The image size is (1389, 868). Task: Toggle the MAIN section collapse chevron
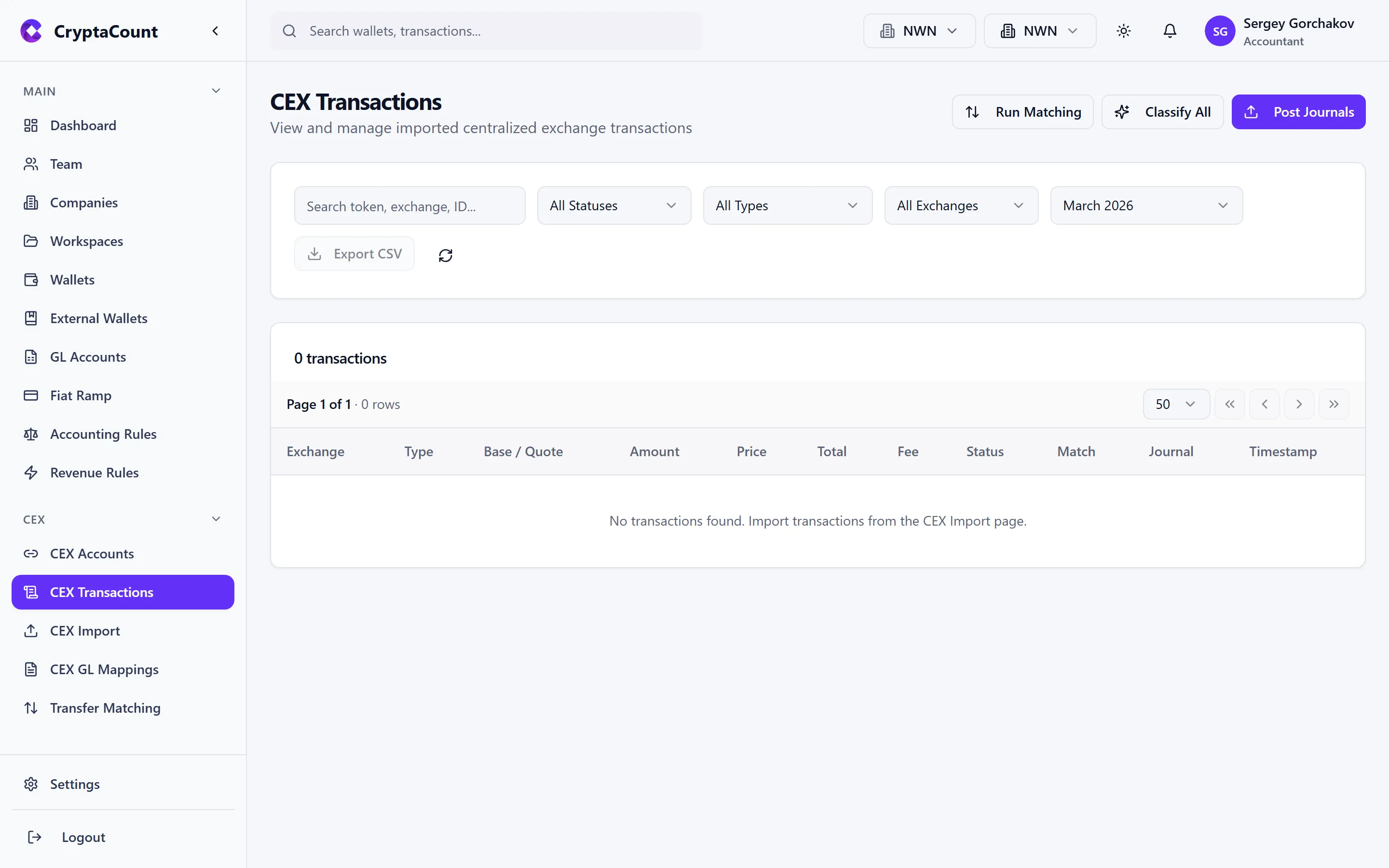(x=216, y=90)
